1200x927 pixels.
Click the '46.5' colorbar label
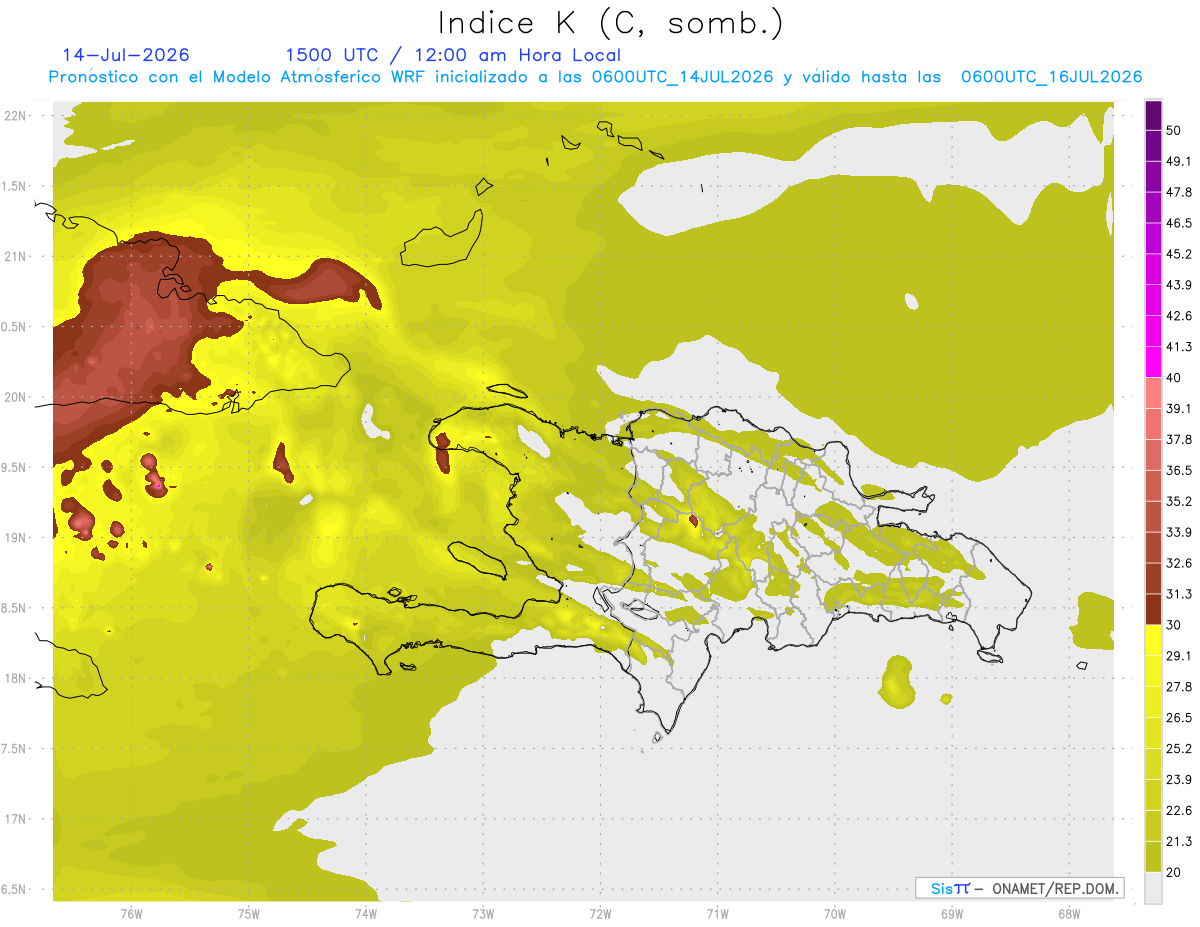click(1179, 223)
